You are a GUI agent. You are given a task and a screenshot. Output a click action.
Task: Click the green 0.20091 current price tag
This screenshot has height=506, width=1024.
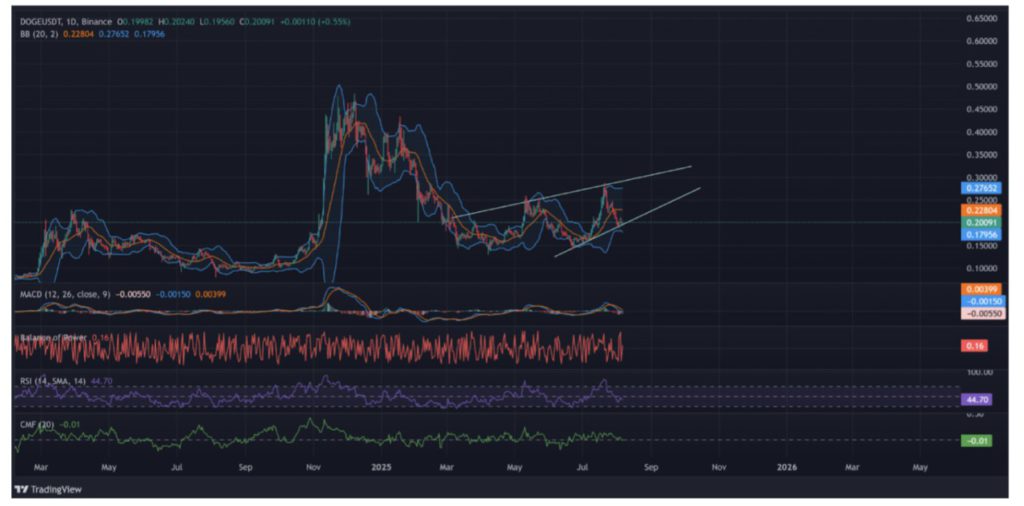click(976, 222)
